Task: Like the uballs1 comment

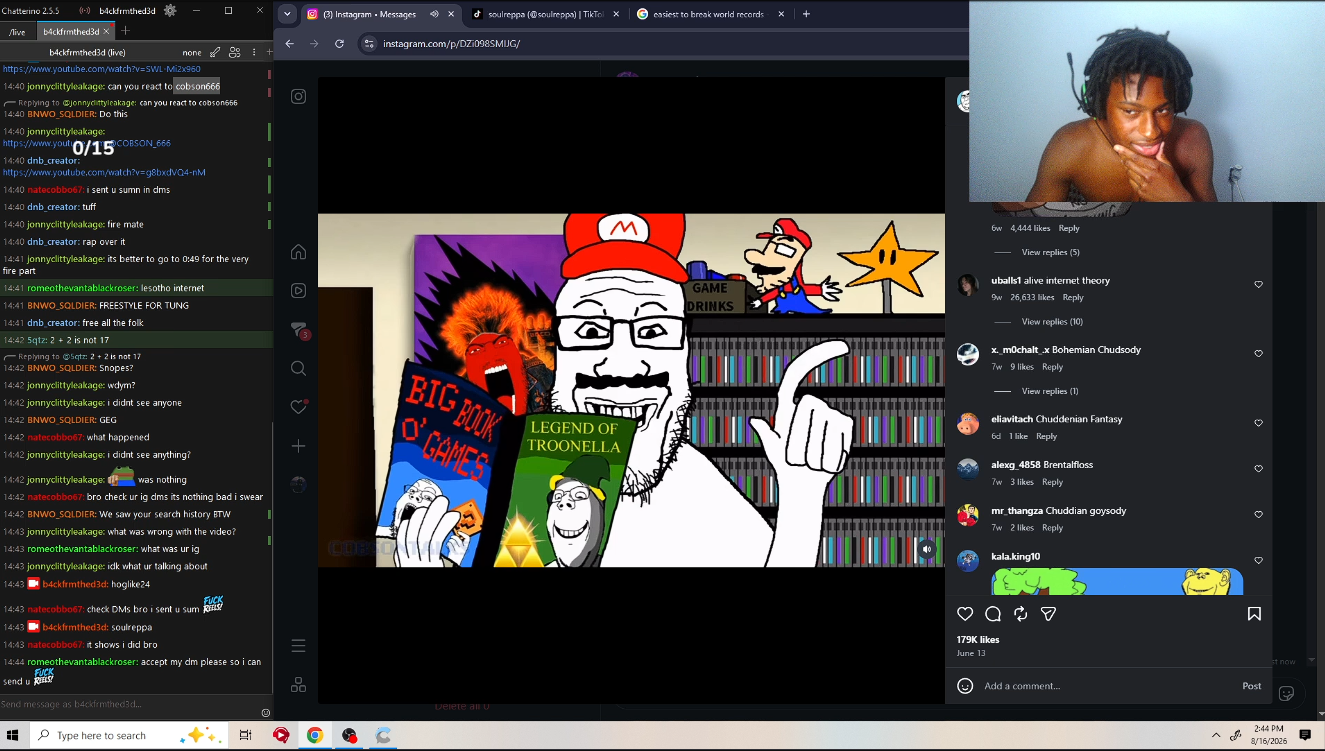Action: tap(1258, 285)
